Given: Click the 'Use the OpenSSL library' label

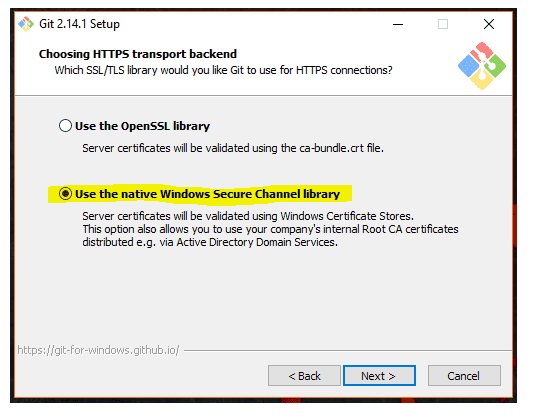Looking at the screenshot, I should [142, 126].
